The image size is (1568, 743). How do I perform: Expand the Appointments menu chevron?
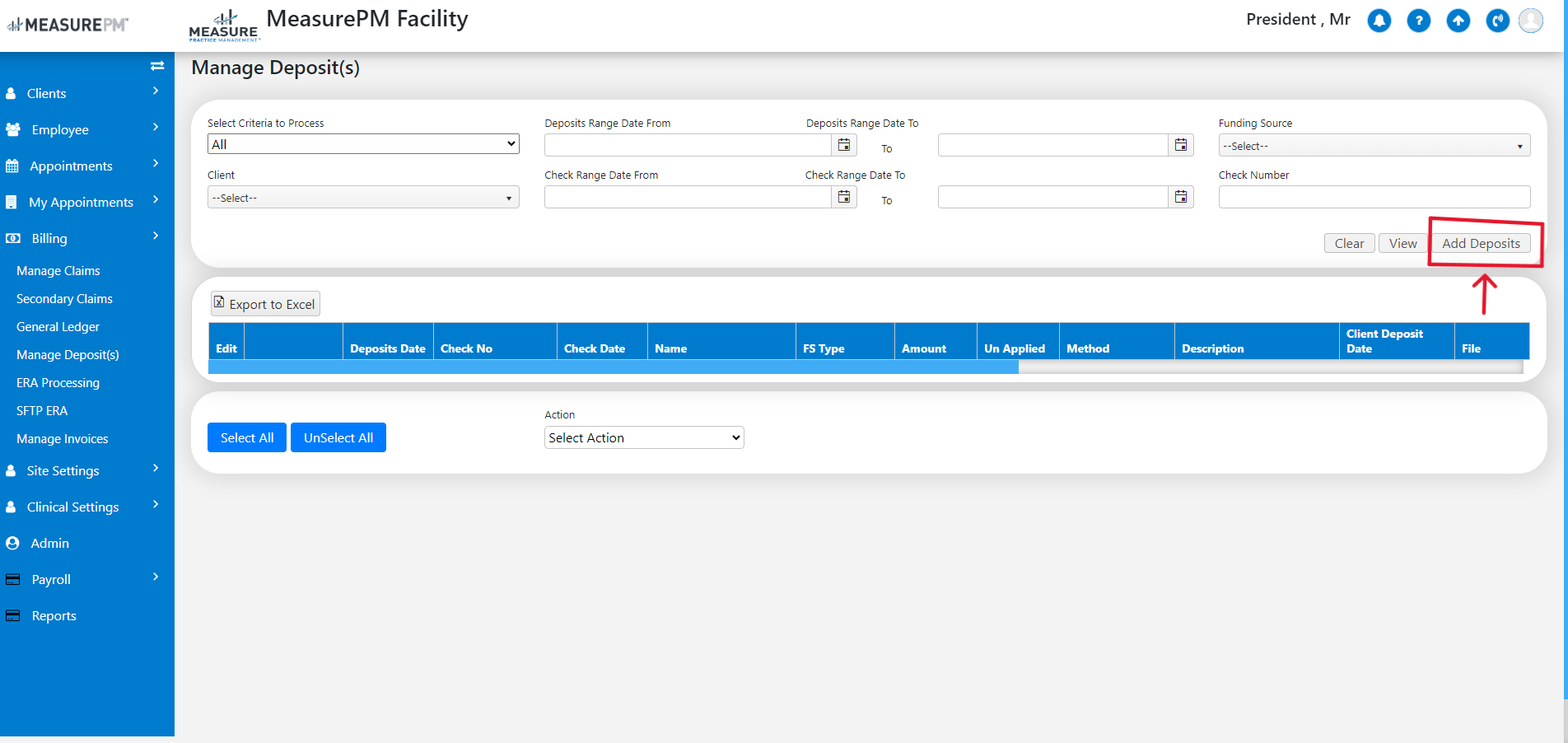pos(156,163)
